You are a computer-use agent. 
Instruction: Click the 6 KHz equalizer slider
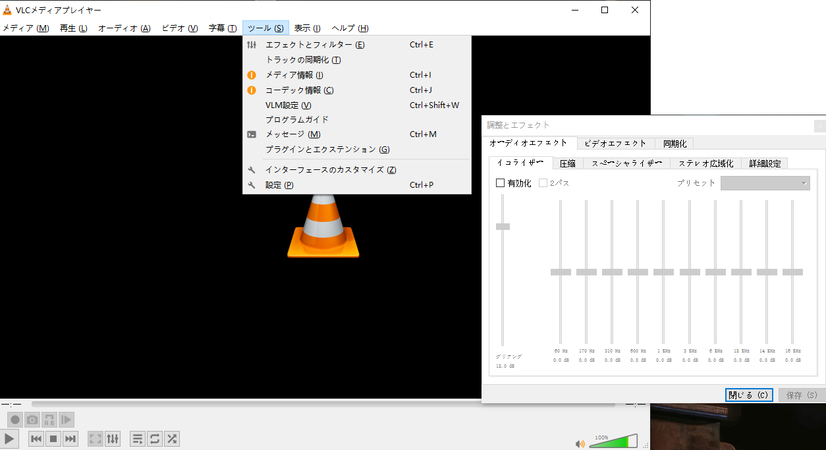[x=715, y=272]
